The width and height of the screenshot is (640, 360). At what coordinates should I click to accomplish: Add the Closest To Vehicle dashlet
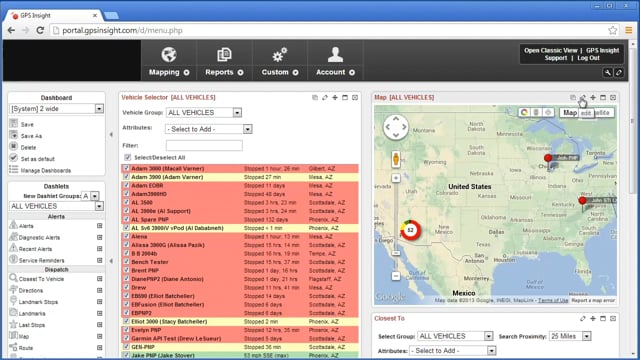(100, 279)
